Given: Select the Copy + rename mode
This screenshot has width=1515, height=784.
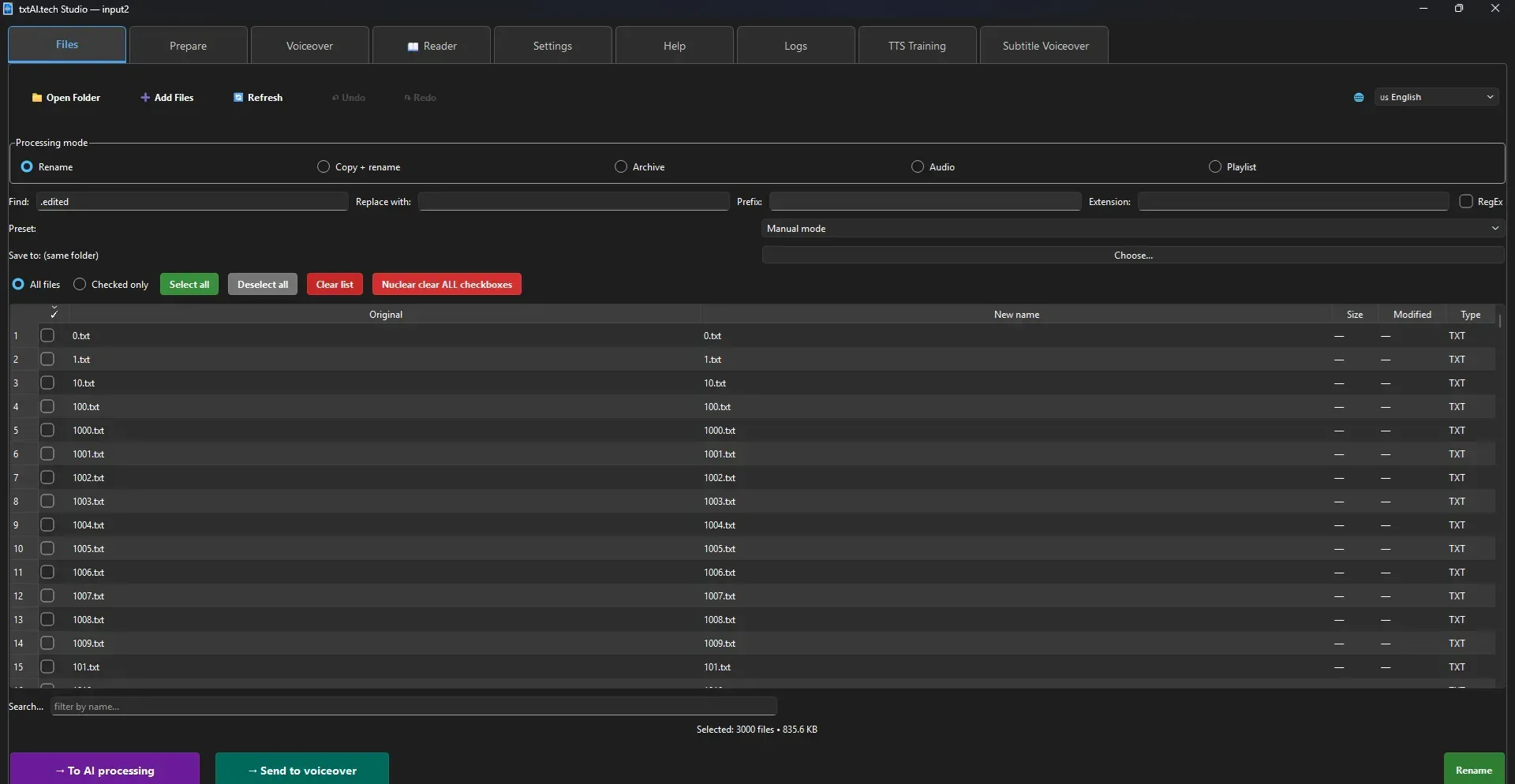Looking at the screenshot, I should tap(324, 167).
